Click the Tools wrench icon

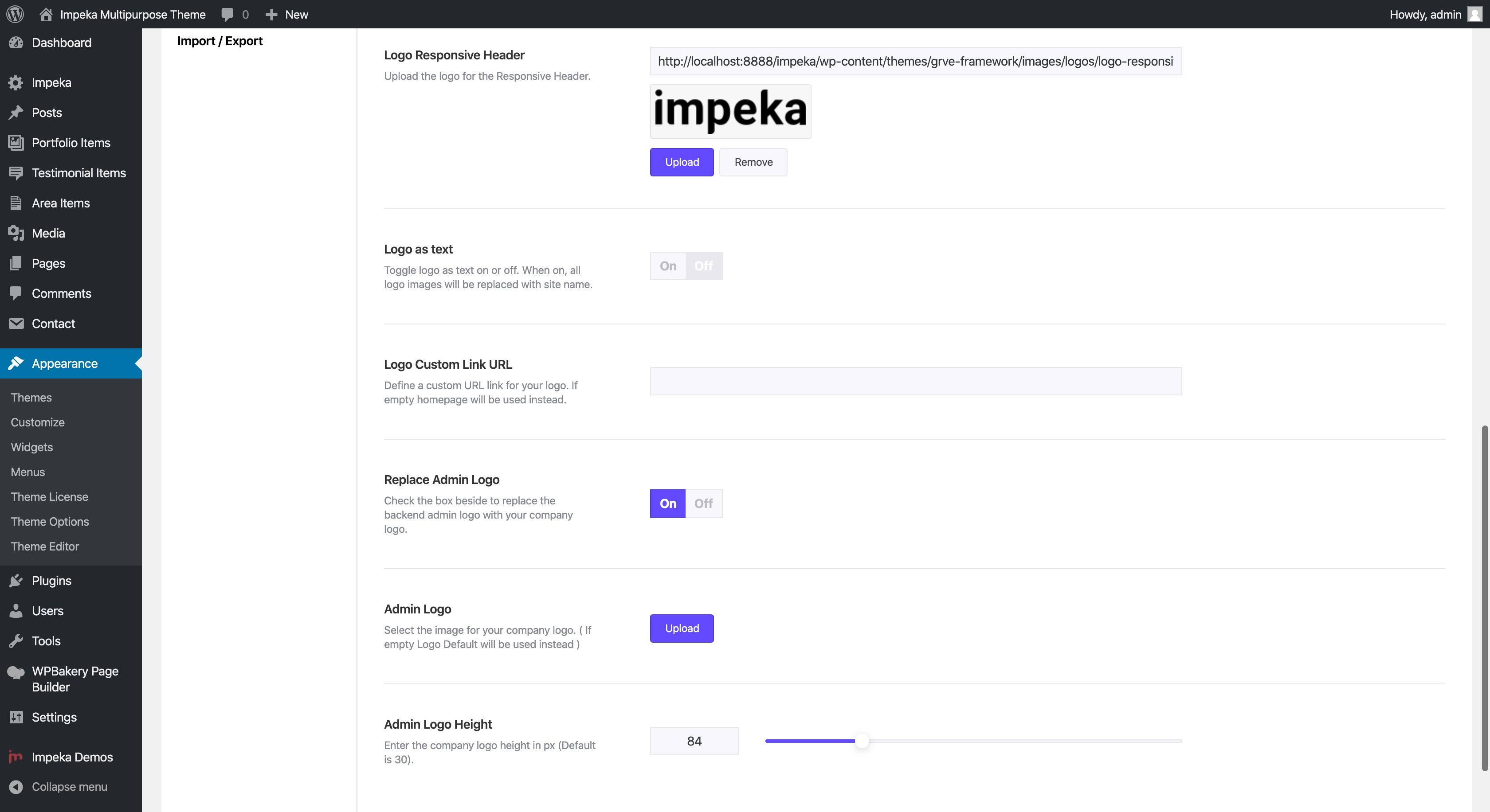pos(16,640)
